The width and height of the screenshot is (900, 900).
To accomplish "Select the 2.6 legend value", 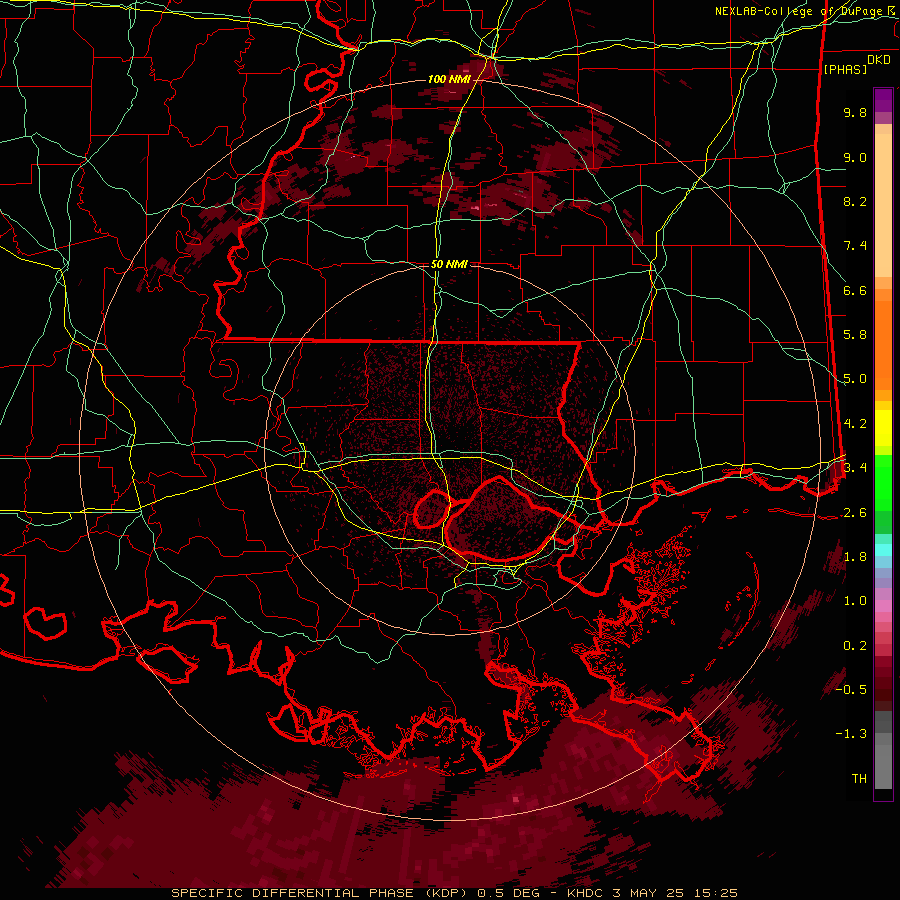I will point(855,513).
